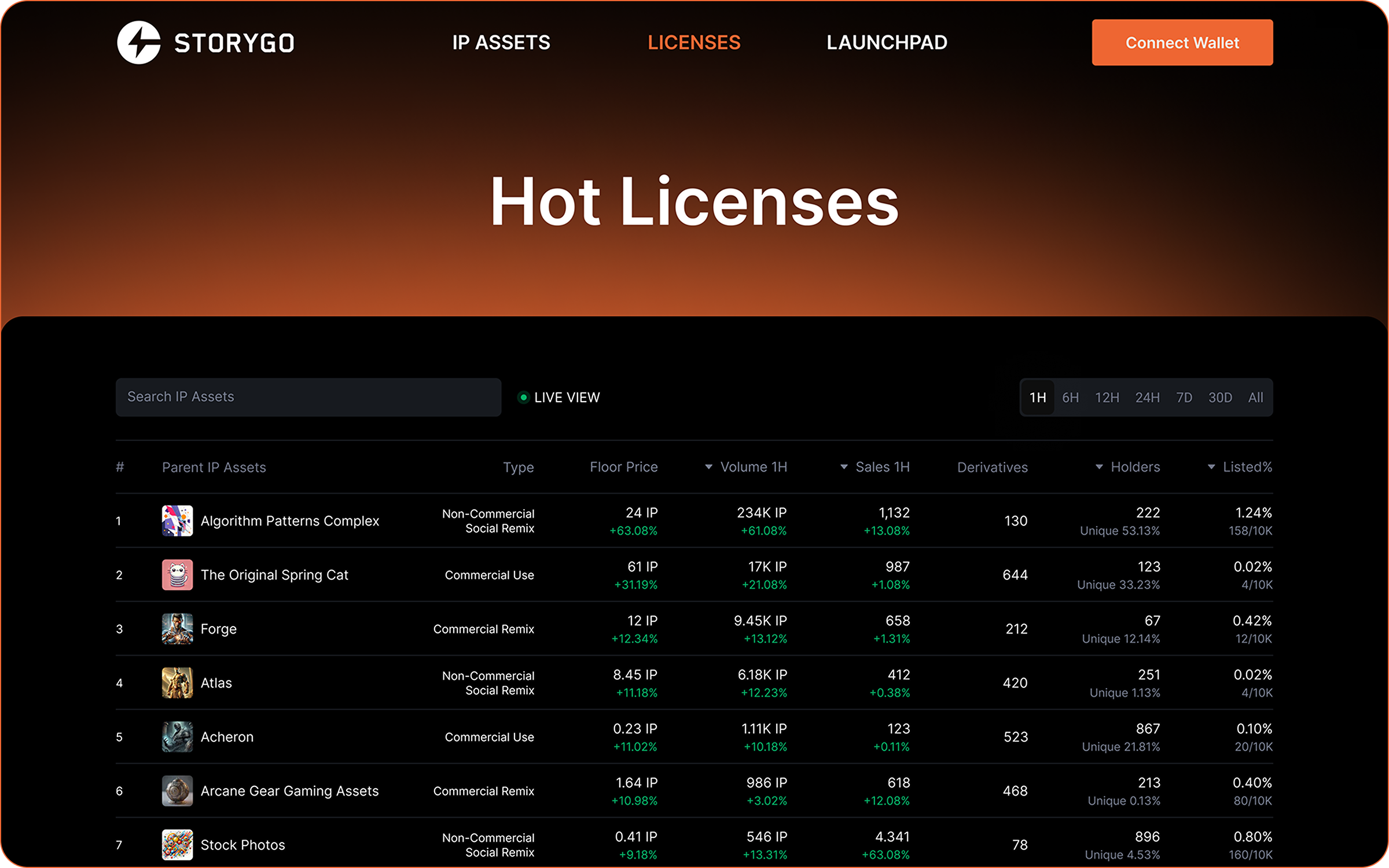The height and width of the screenshot is (868, 1389).
Task: Click the StoryGo lightning bolt logo
Action: pos(139,42)
